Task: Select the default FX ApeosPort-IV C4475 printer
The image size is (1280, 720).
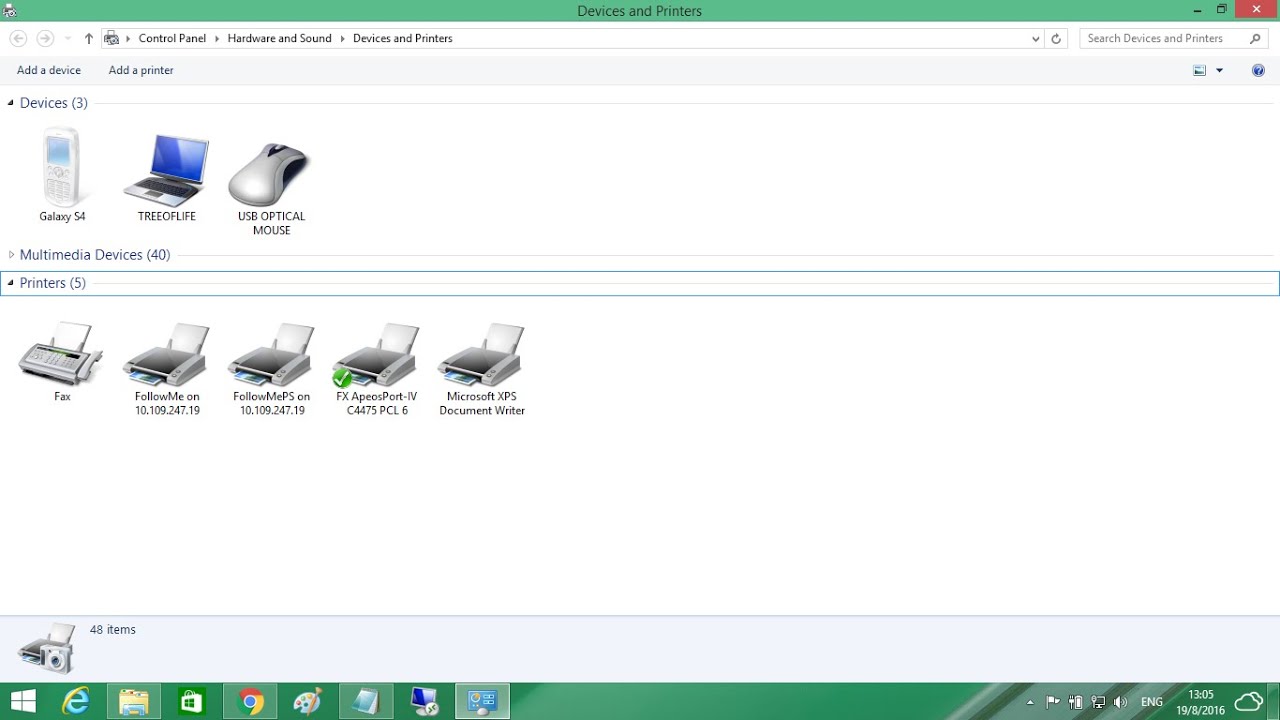Action: [x=377, y=369]
